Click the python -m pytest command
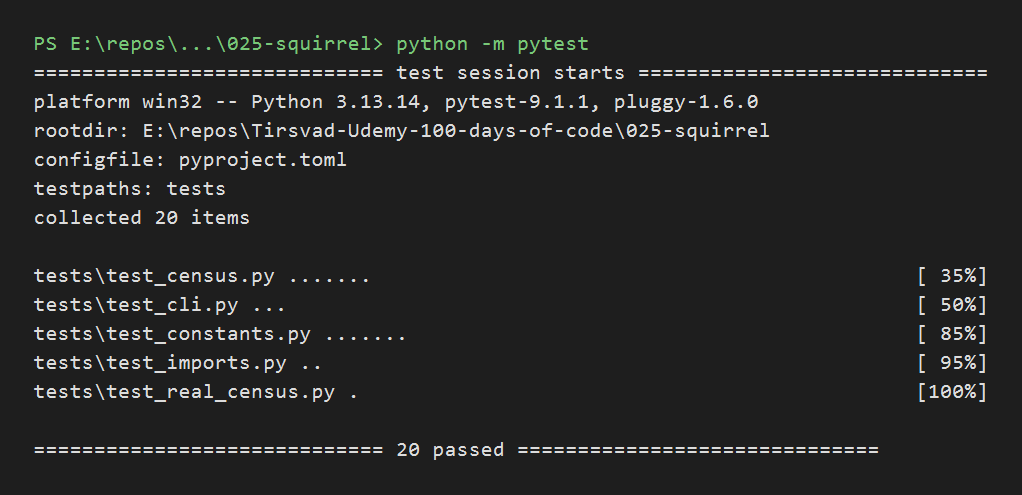 pos(493,44)
